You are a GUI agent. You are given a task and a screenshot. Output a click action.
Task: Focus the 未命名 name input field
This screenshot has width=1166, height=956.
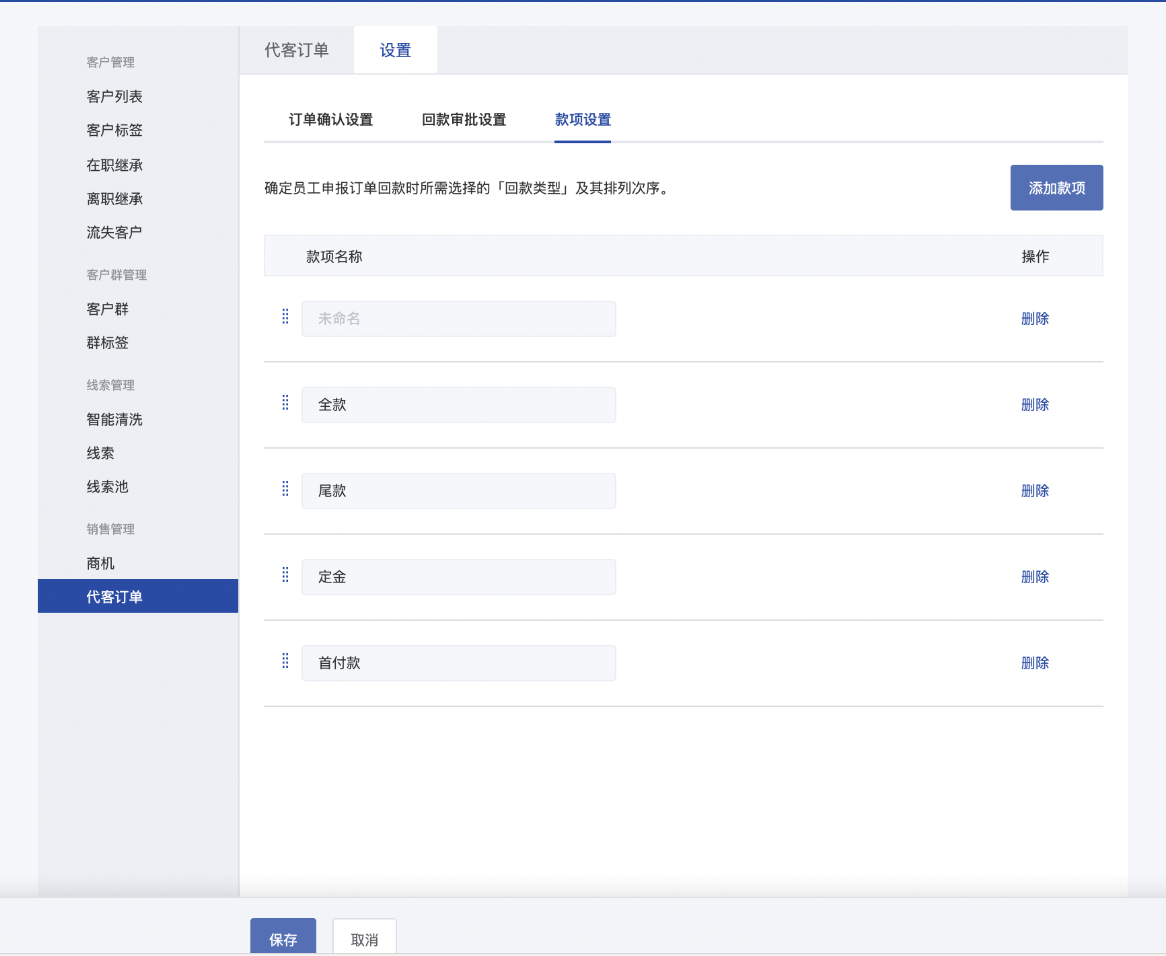(459, 319)
